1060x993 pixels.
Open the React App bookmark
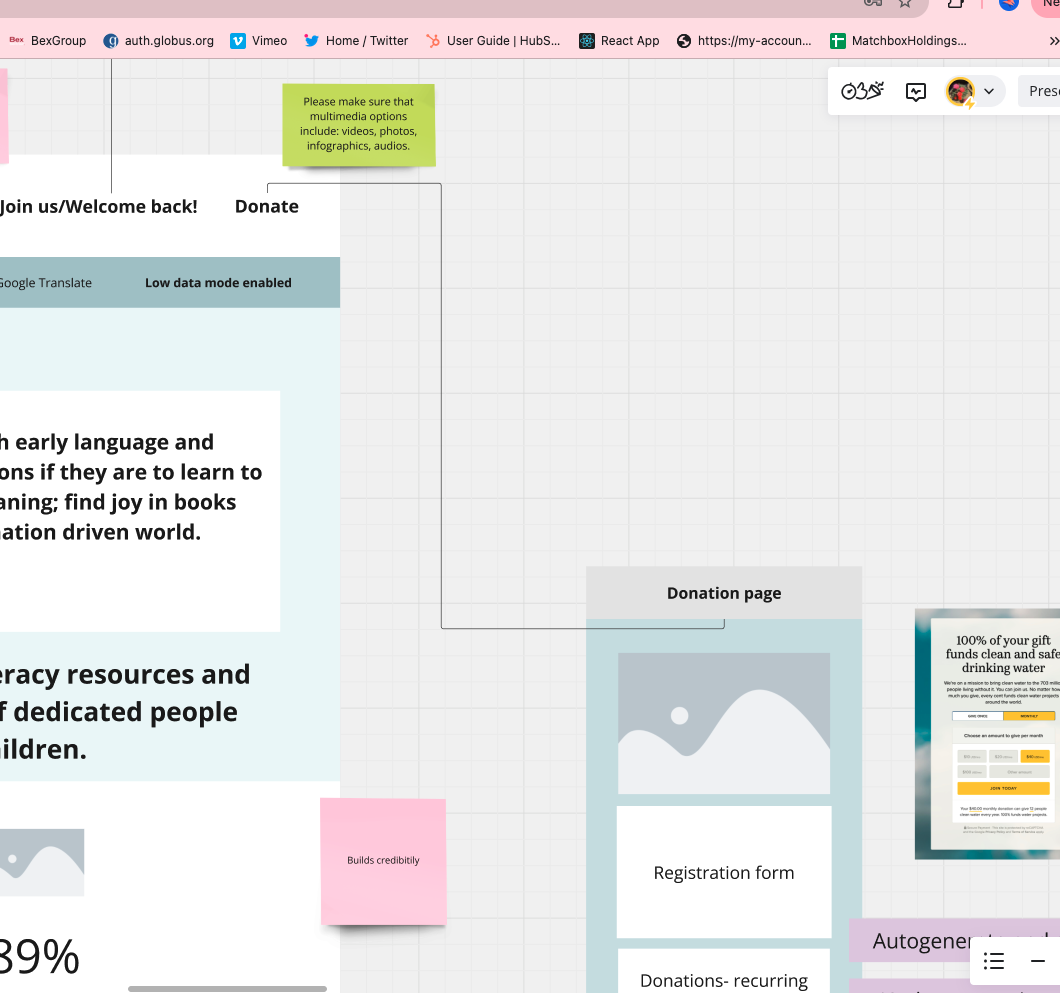[x=620, y=41]
